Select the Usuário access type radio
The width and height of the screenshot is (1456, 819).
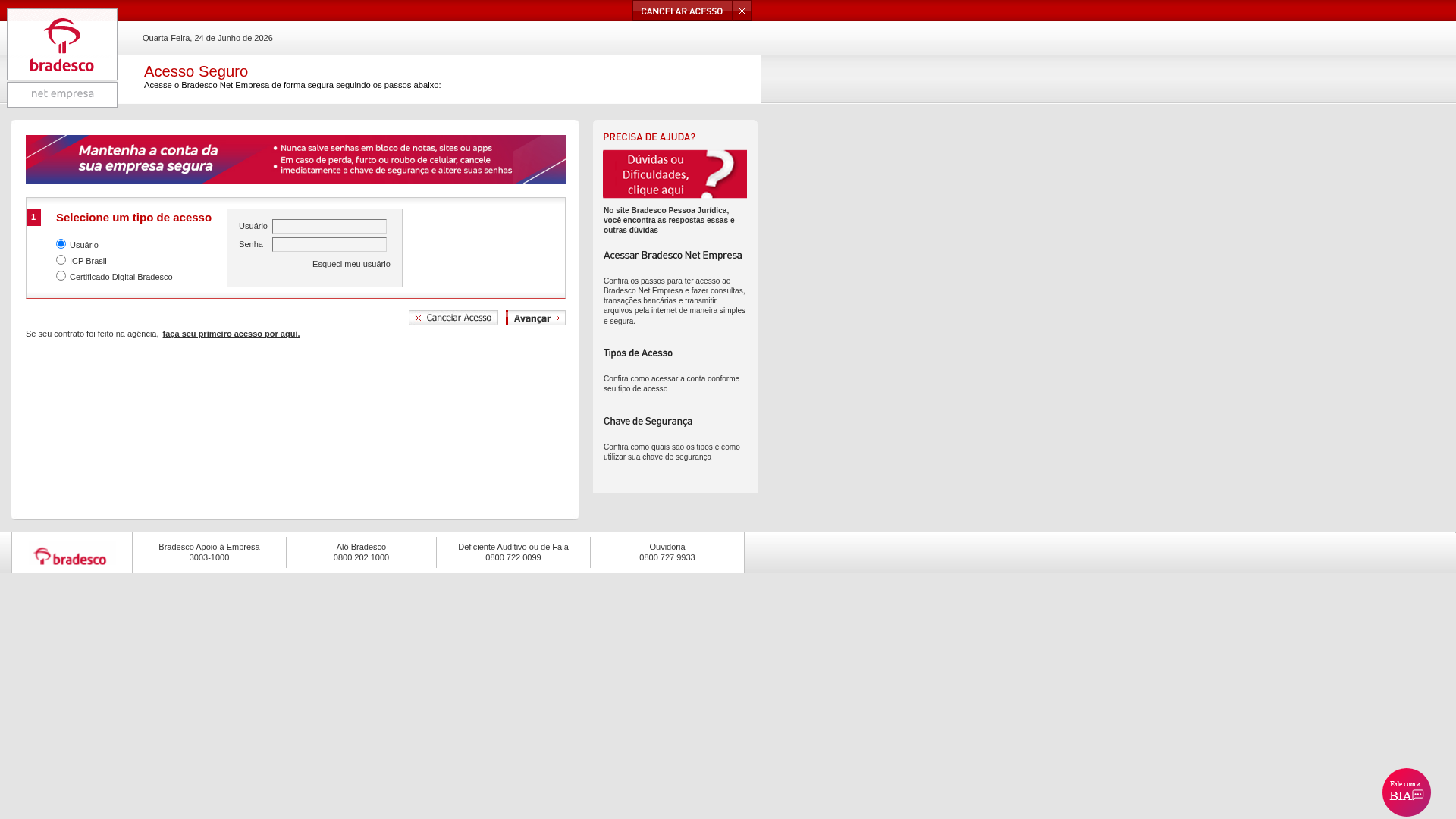(61, 244)
